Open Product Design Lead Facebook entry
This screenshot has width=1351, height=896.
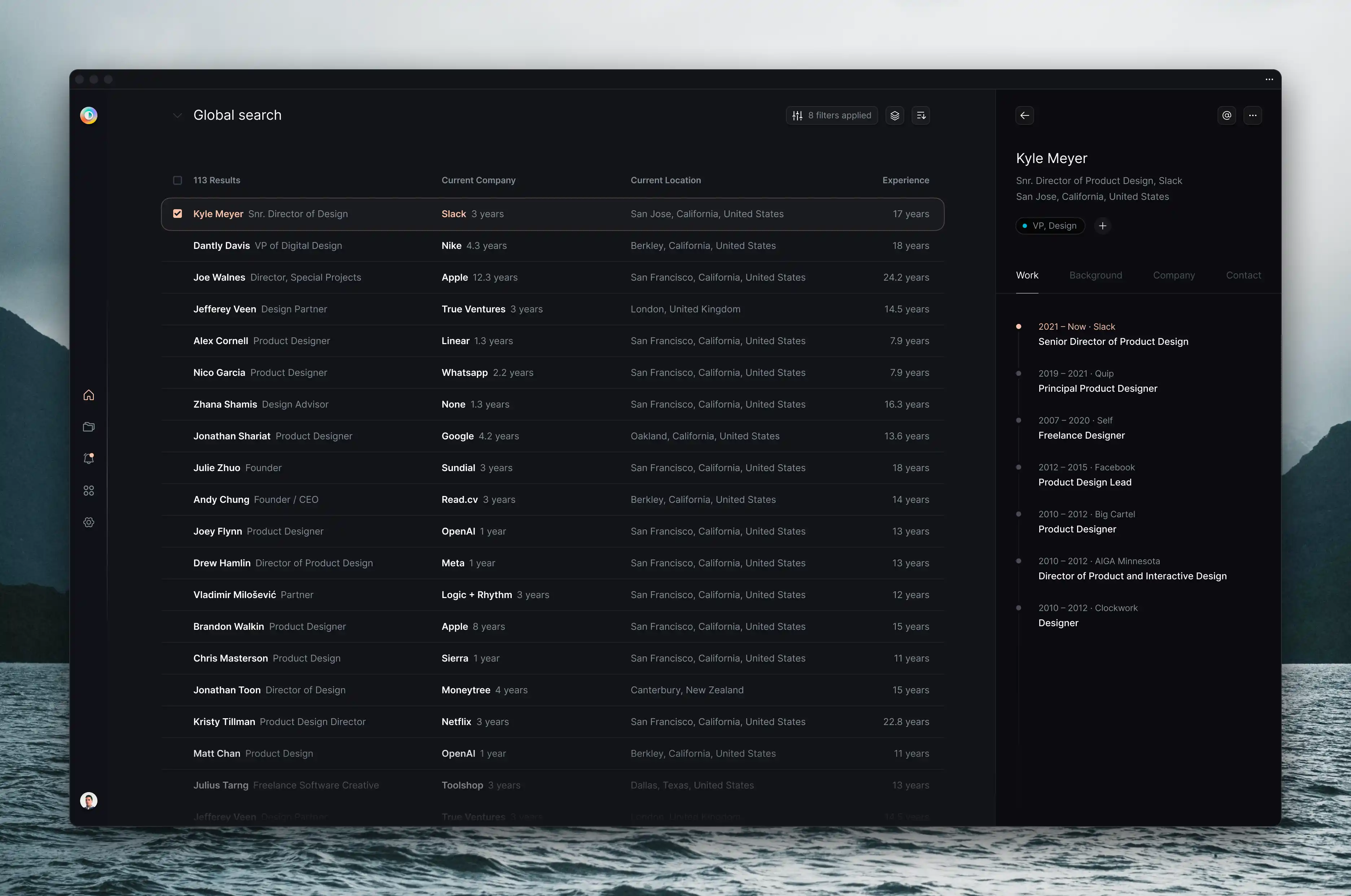1087,475
